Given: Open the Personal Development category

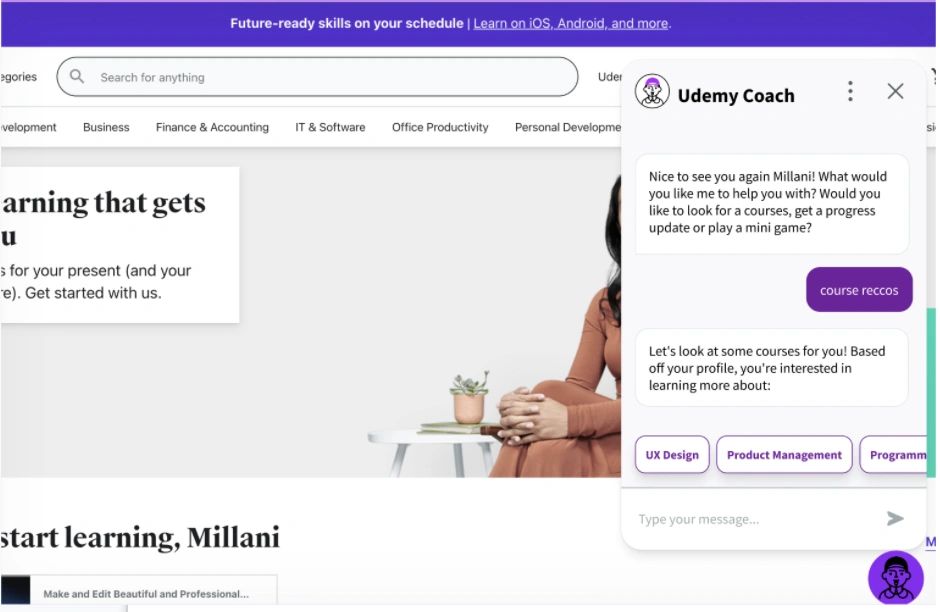Looking at the screenshot, I should 568,127.
